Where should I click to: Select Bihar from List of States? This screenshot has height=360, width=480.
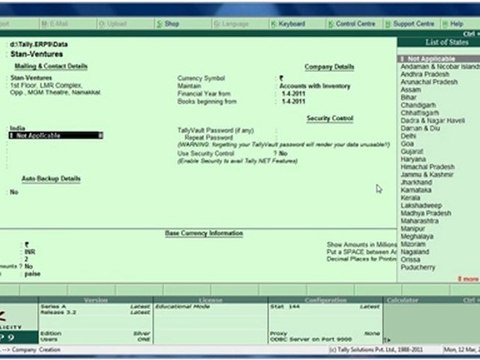pyautogui.click(x=408, y=97)
